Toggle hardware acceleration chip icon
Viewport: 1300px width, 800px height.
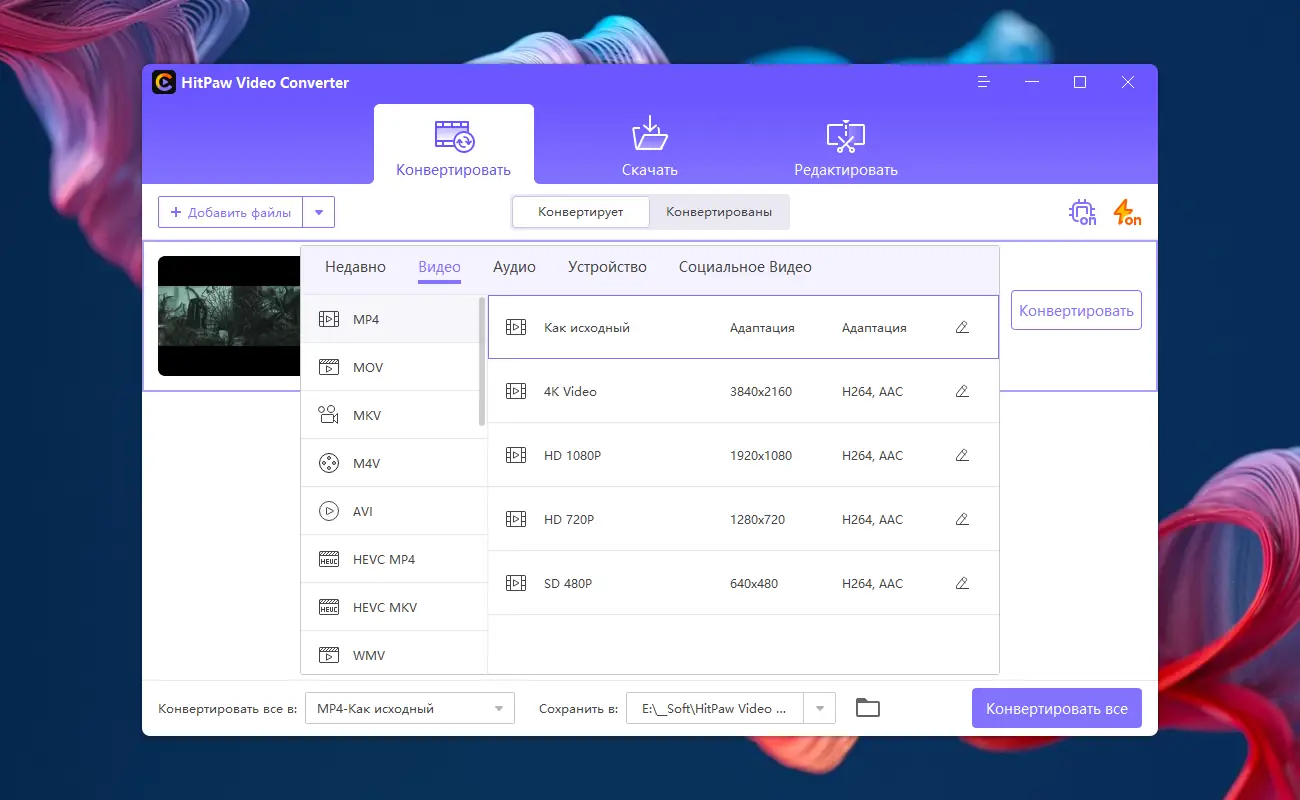(x=1082, y=212)
